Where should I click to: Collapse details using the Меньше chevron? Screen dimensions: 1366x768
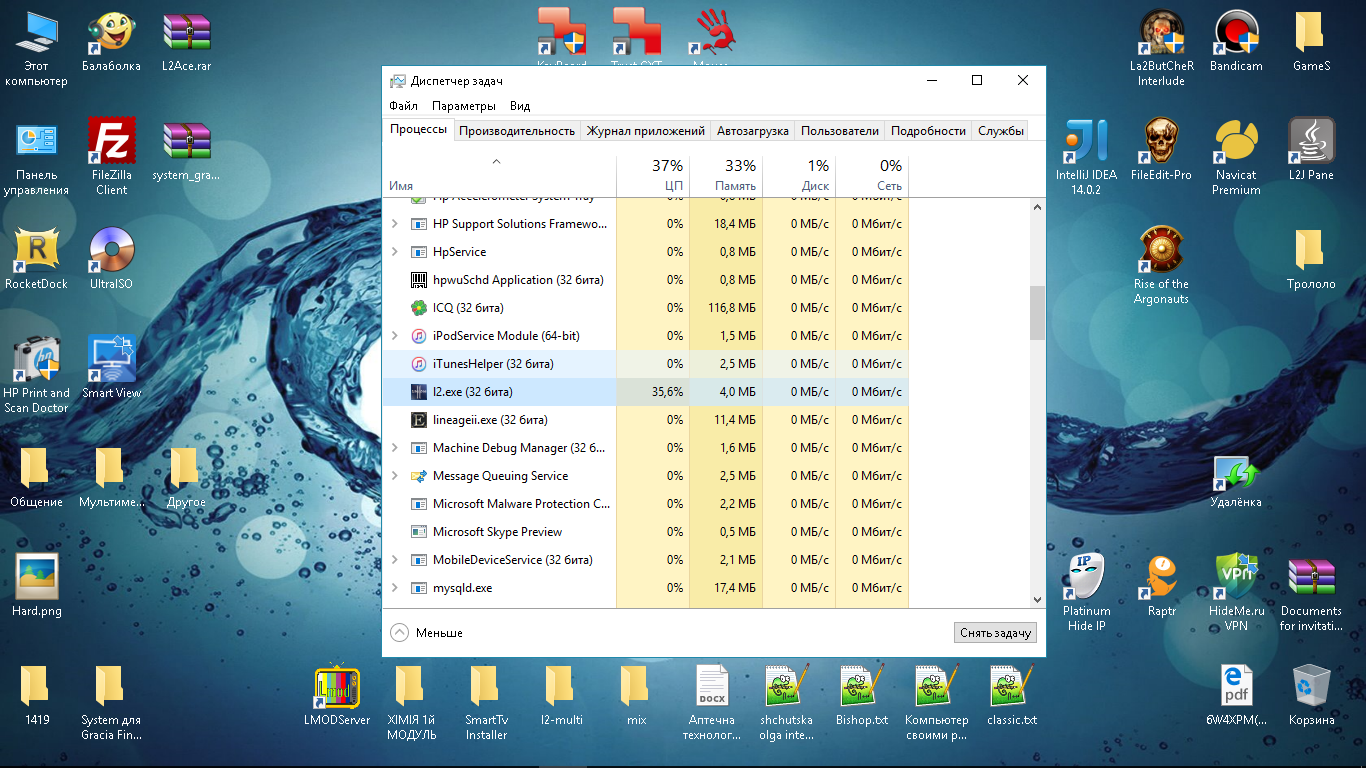point(400,632)
